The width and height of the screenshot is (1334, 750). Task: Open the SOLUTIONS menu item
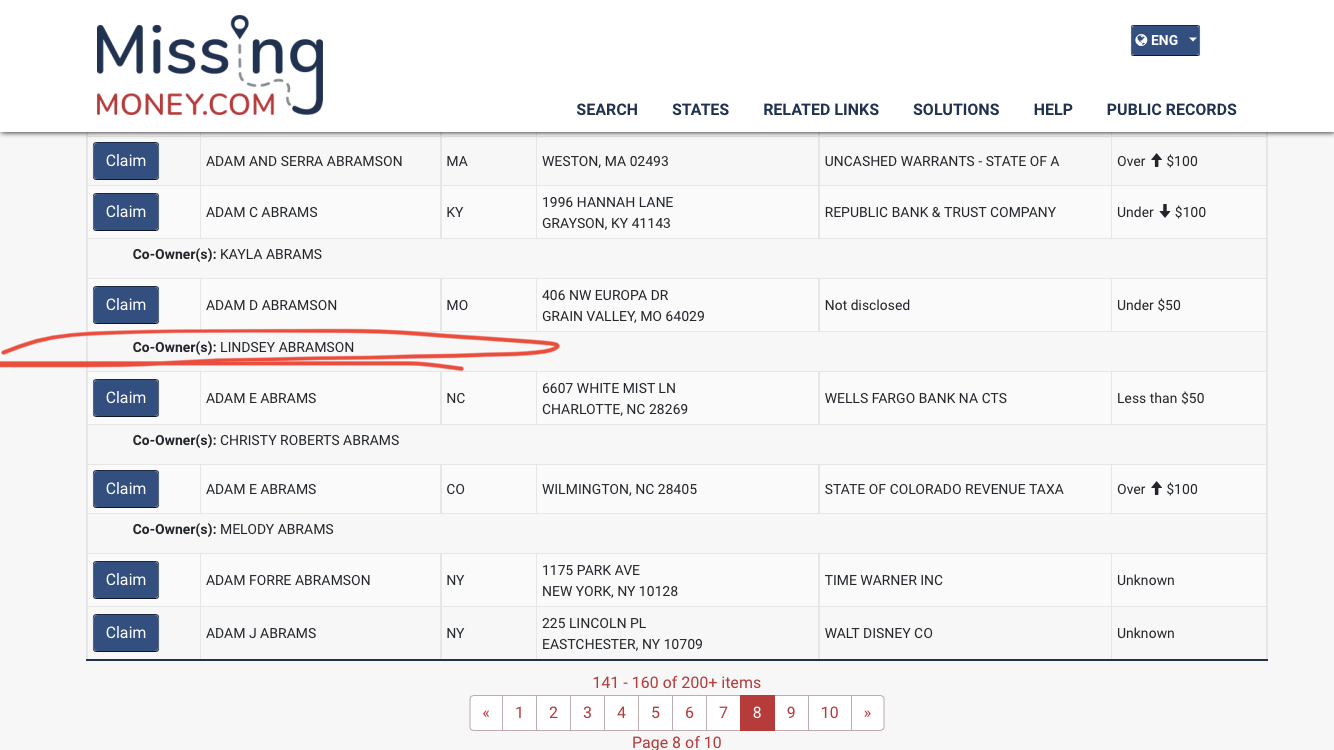point(956,110)
